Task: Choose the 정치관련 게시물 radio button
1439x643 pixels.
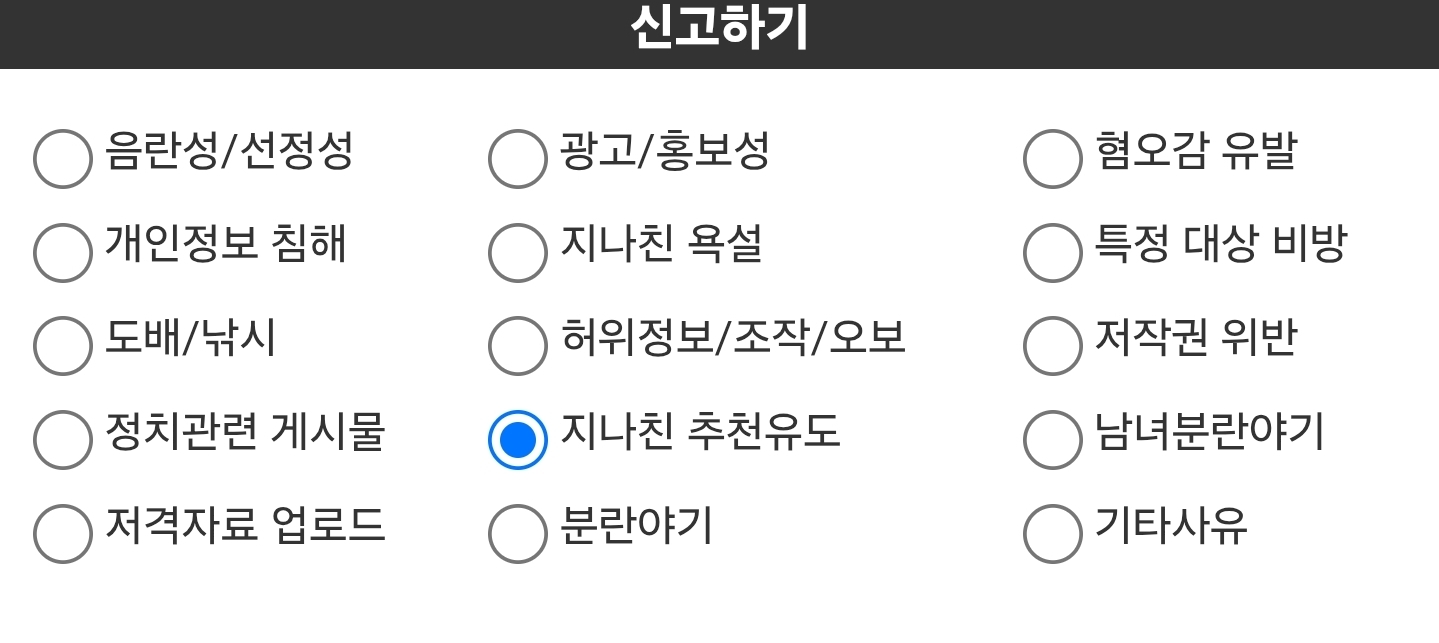Action: [x=63, y=439]
